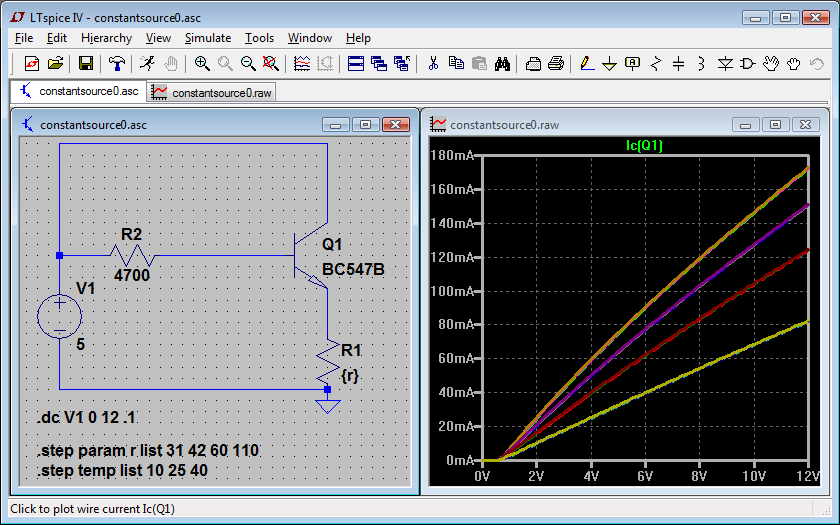Halt simulation with the hand icon
This screenshot has width=840, height=525.
[170, 64]
